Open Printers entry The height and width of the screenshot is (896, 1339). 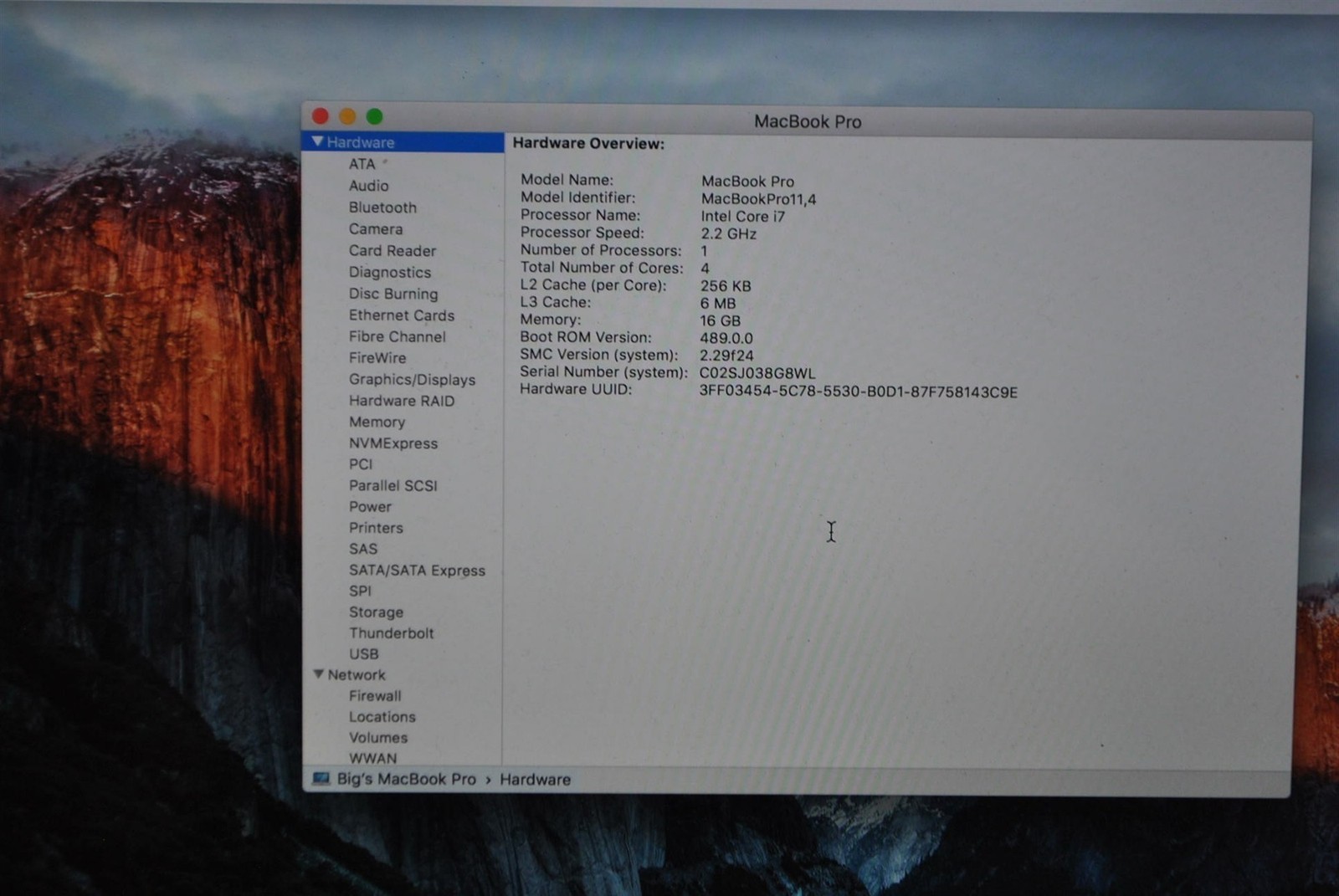pyautogui.click(x=376, y=528)
